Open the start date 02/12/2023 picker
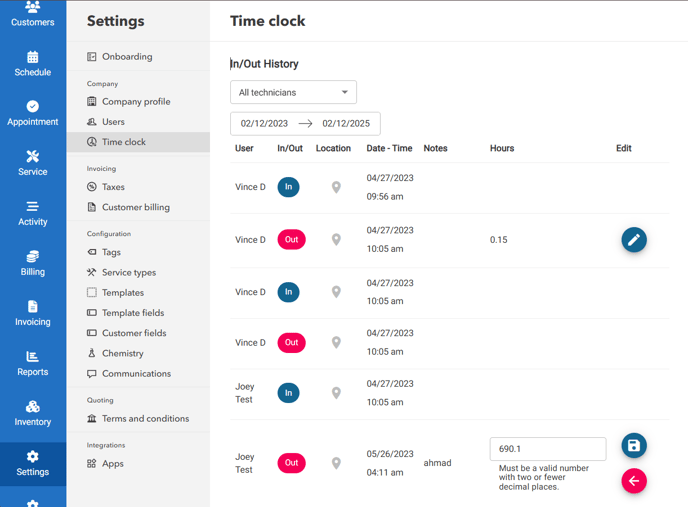This screenshot has height=507, width=688. coord(264,124)
